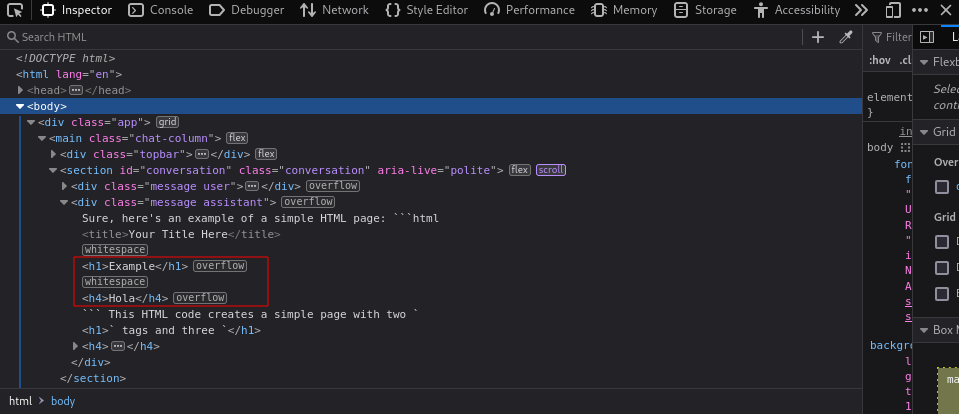The height and width of the screenshot is (414, 959).
Task: Expand the head element node
Action: coord(20,91)
